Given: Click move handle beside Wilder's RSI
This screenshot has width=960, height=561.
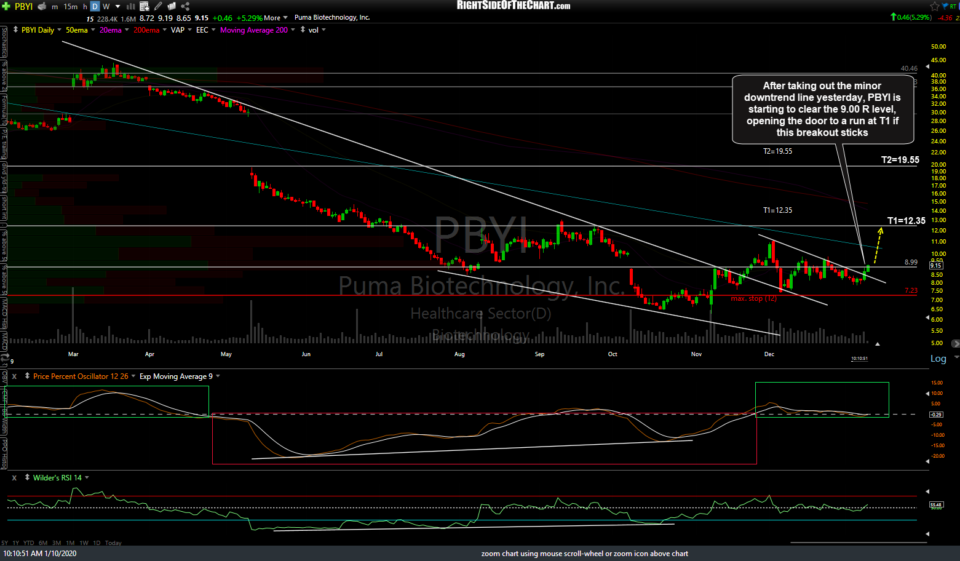Looking at the screenshot, I should [x=27, y=477].
